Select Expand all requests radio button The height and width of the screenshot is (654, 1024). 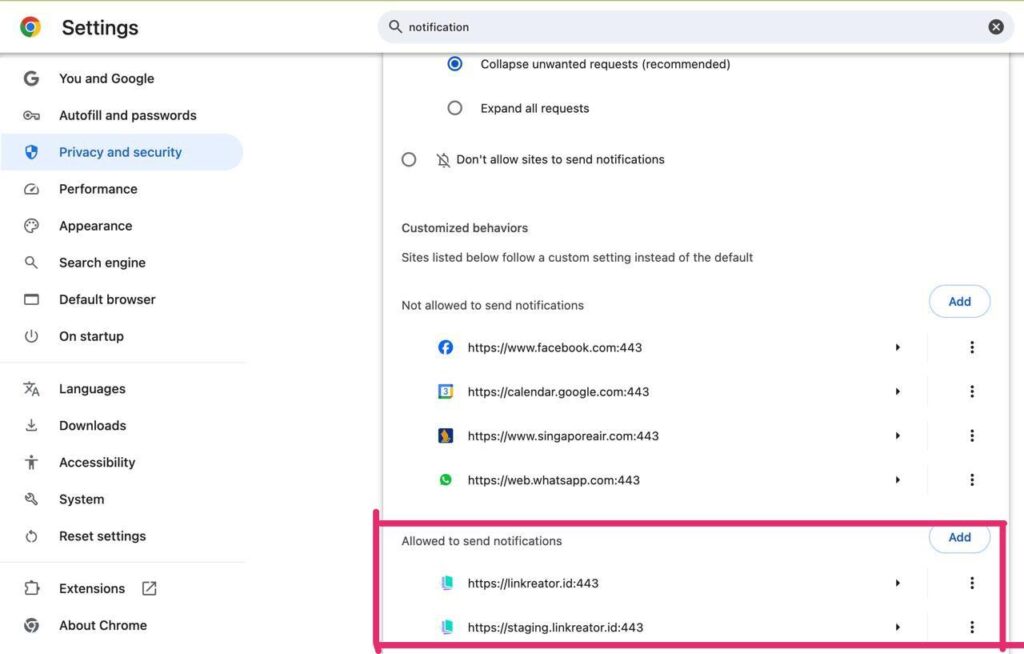click(455, 108)
